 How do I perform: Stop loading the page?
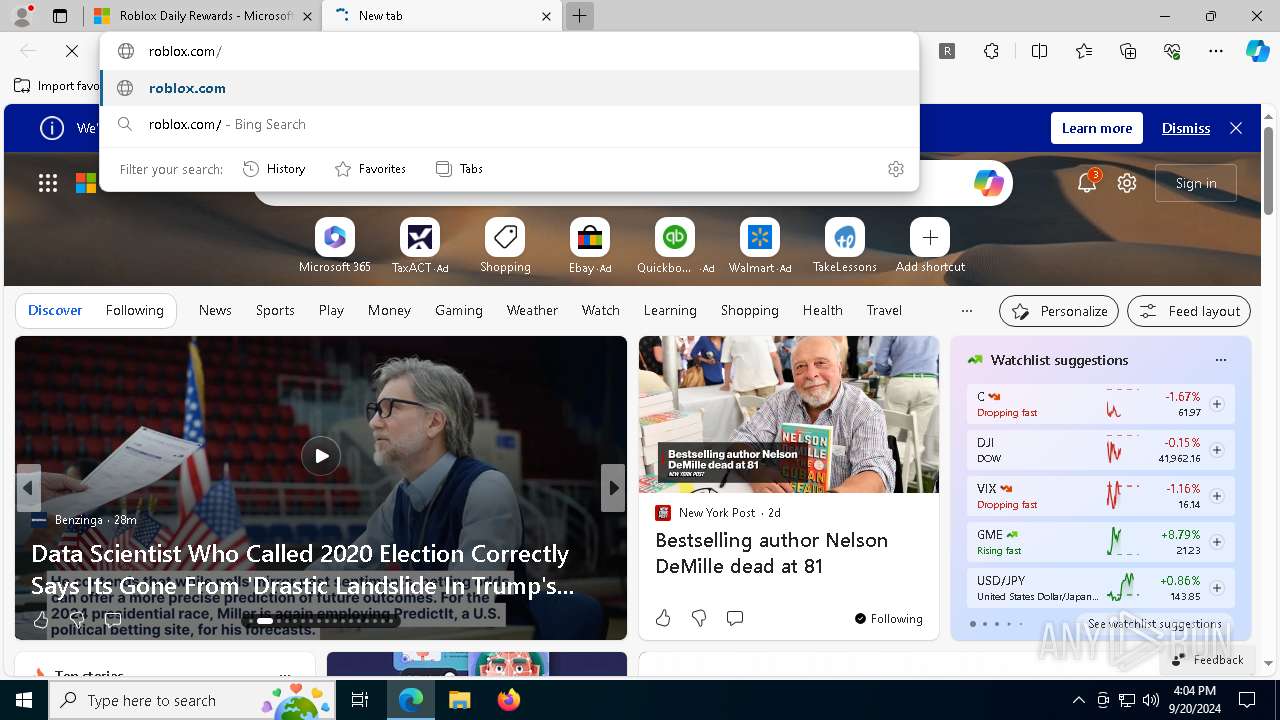(72, 51)
